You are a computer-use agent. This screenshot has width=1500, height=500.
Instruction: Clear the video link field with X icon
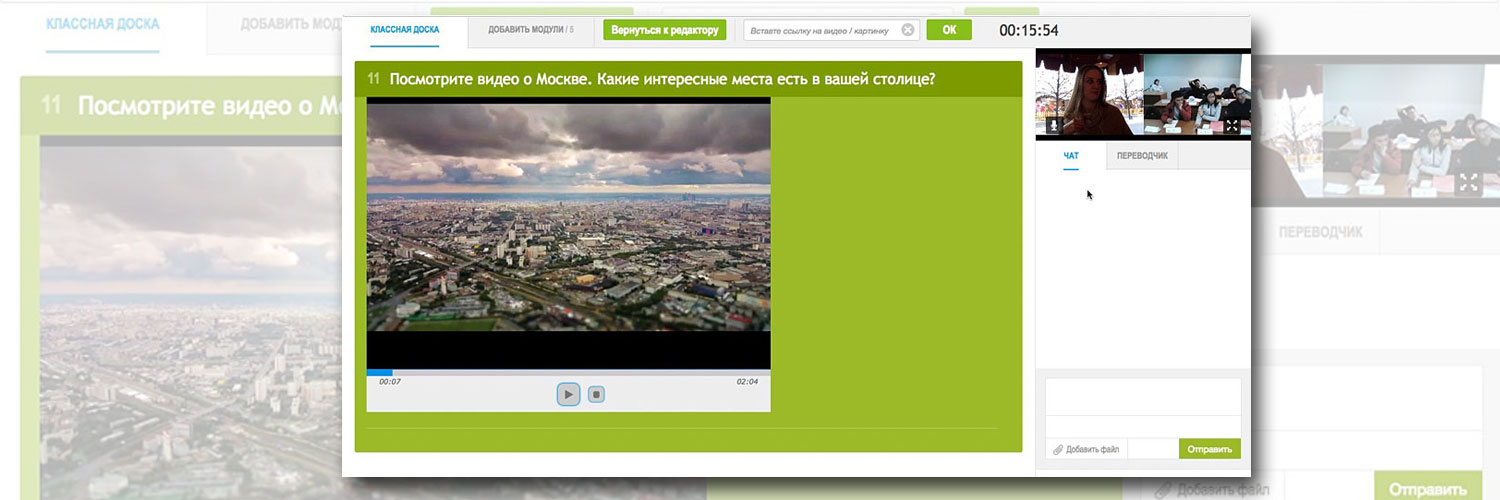click(907, 30)
